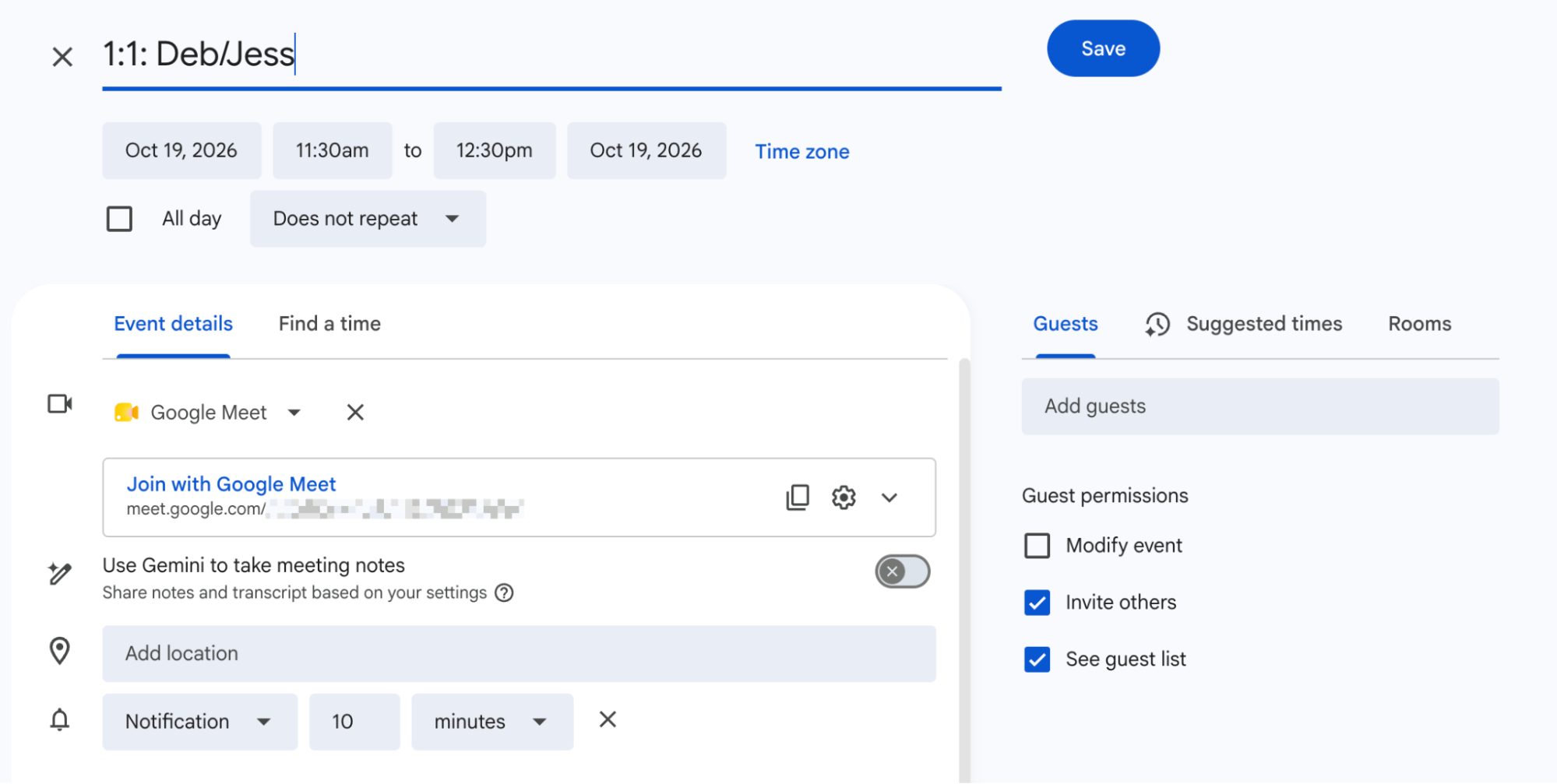The image size is (1557, 784).
Task: Uncheck the Invite others permission
Action: (x=1037, y=603)
